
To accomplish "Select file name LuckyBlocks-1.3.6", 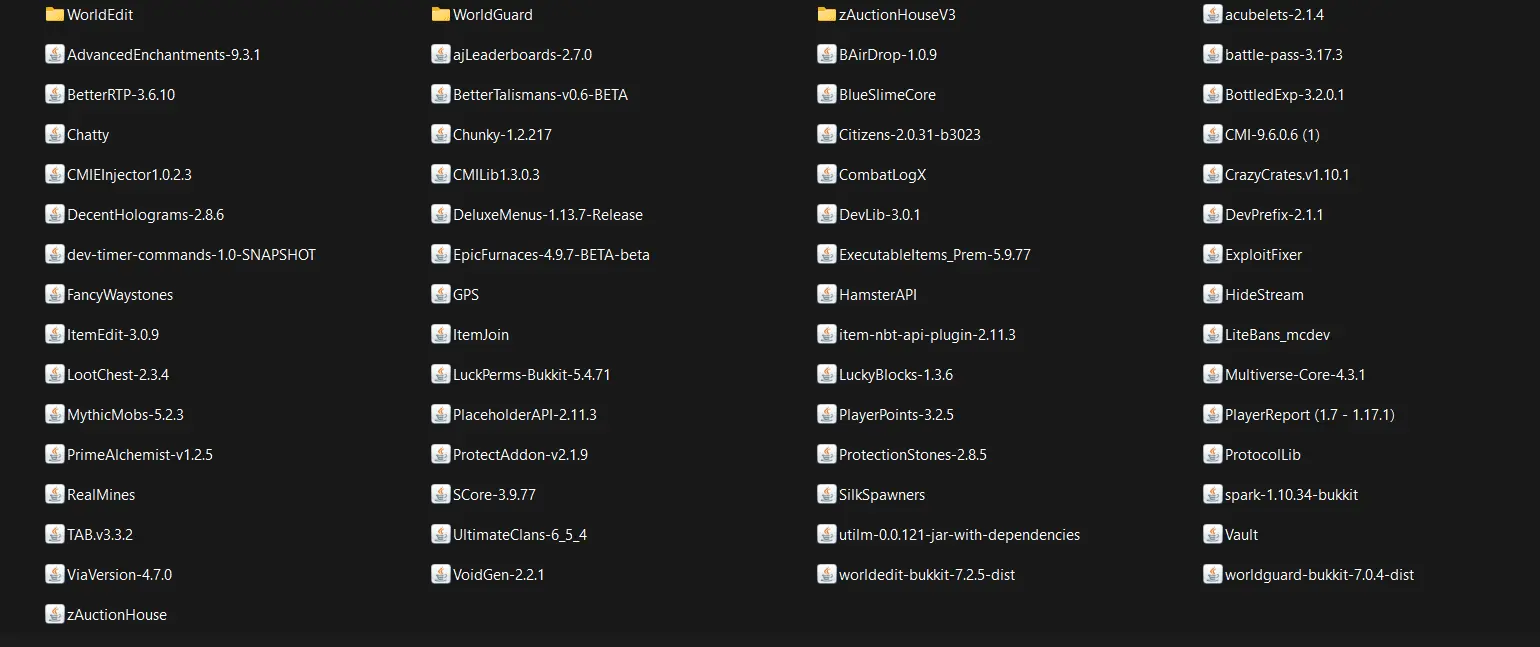I will [896, 375].
